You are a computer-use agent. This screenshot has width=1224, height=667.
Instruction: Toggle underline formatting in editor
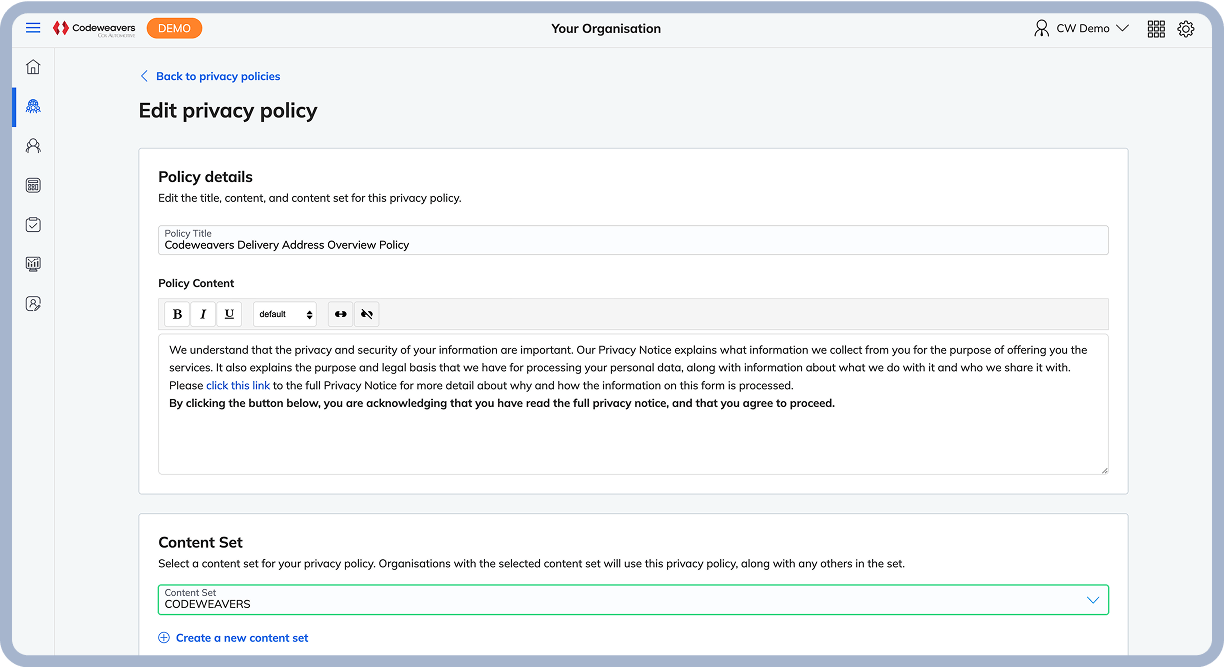pos(229,314)
